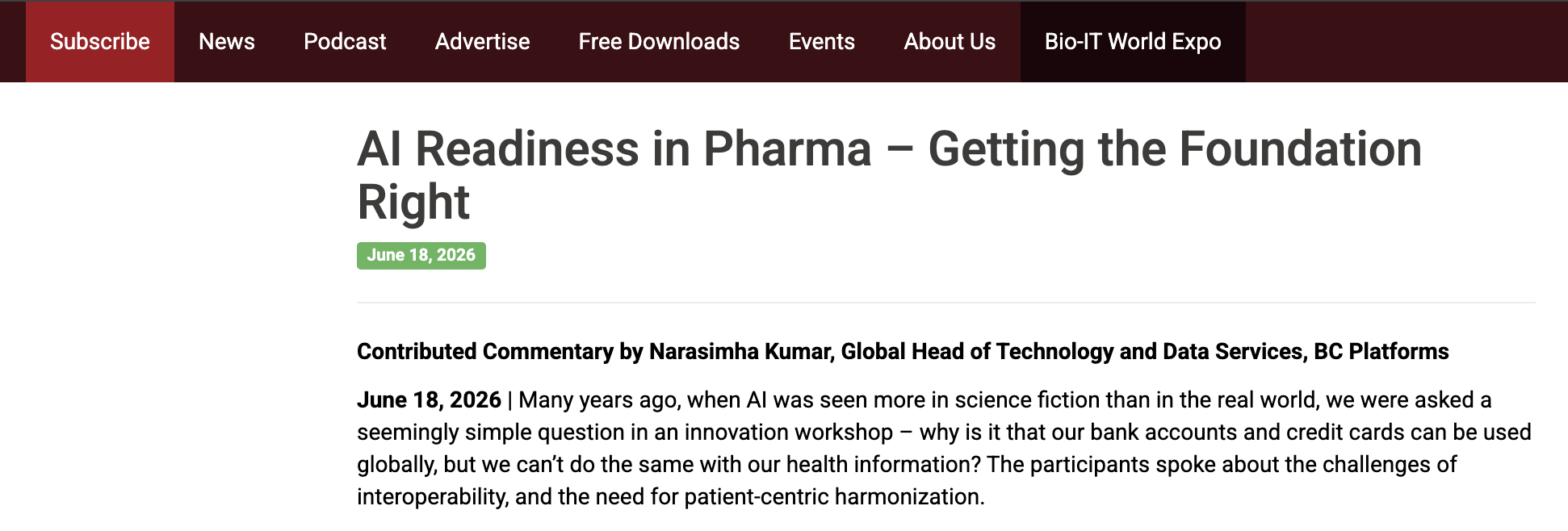Open the News menu item

(x=227, y=42)
